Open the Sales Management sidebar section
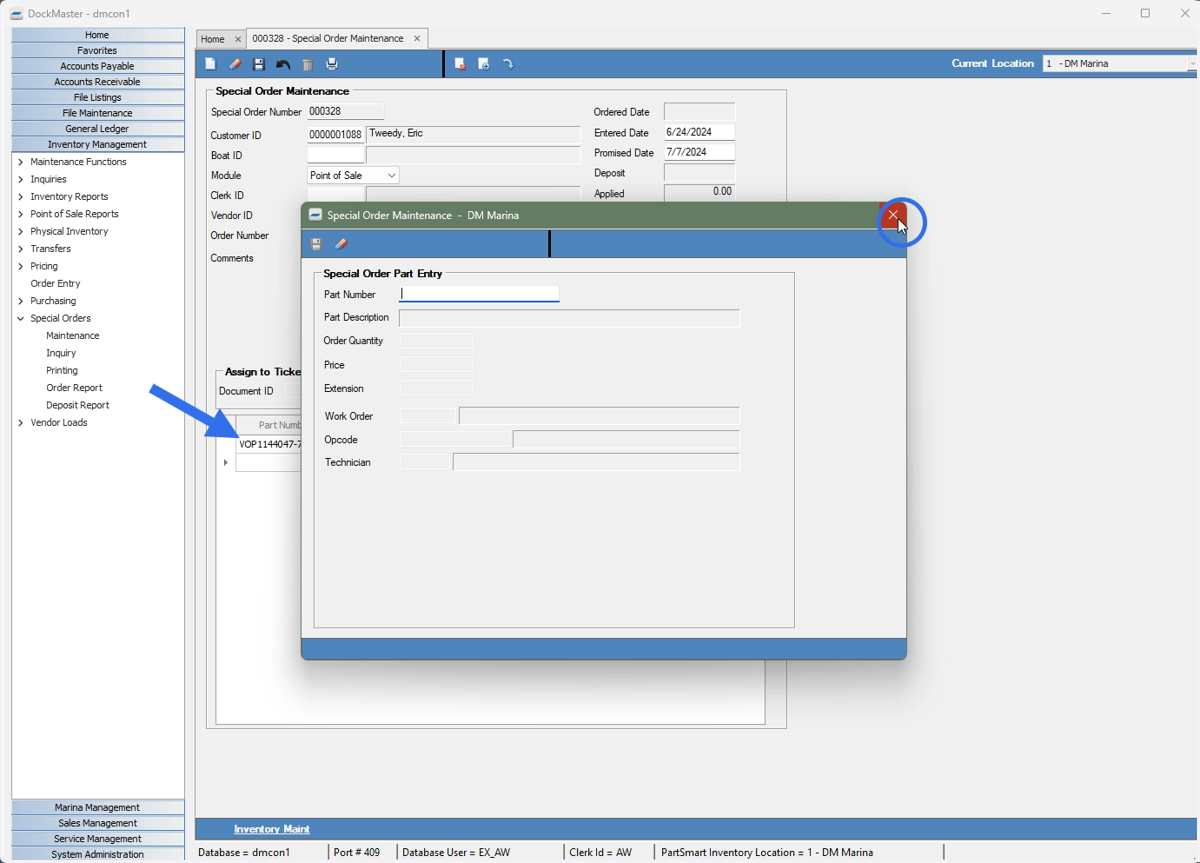The image size is (1200, 863). (98, 823)
